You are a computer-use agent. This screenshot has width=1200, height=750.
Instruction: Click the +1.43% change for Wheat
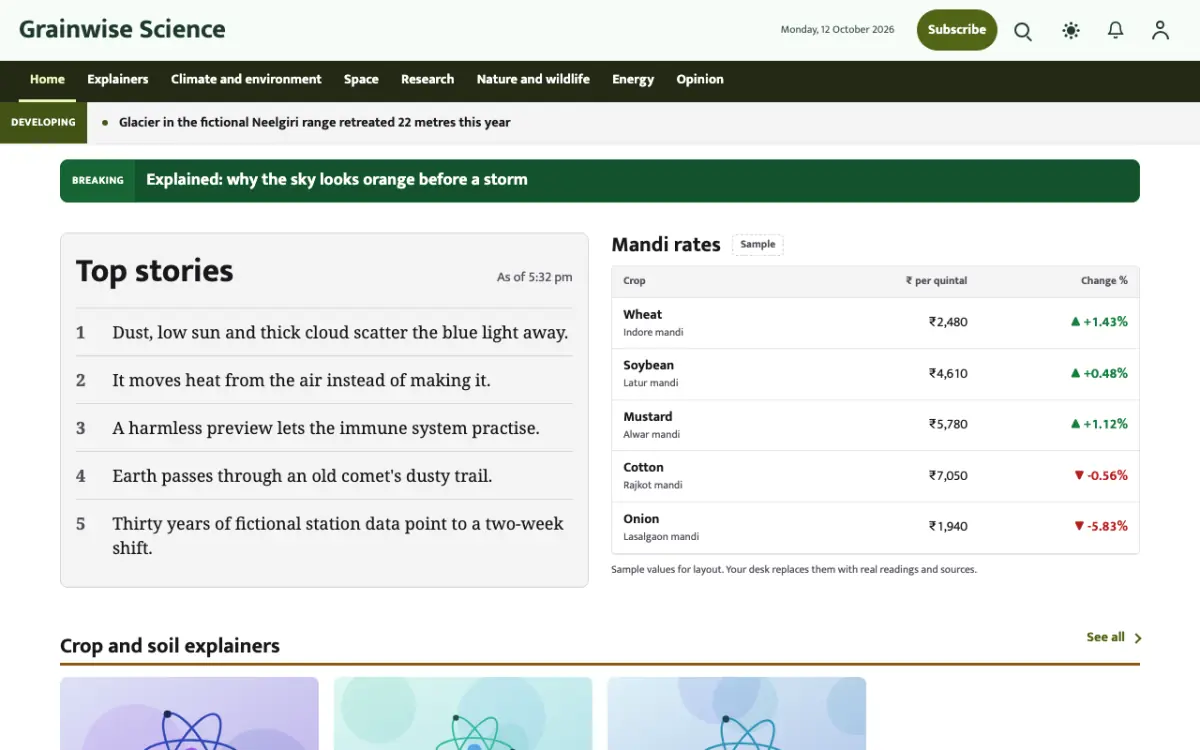pyautogui.click(x=1099, y=322)
